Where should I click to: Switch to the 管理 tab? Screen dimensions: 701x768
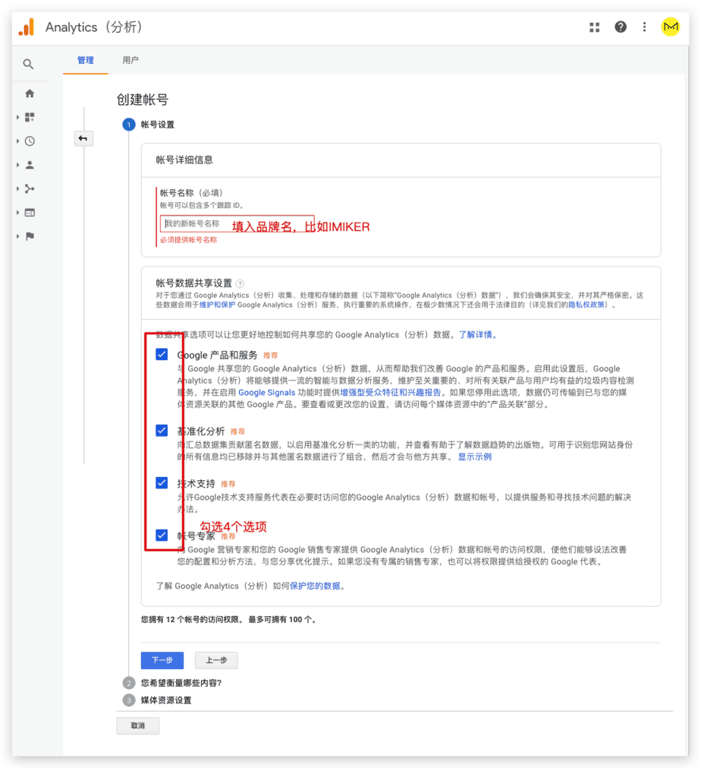coord(85,61)
